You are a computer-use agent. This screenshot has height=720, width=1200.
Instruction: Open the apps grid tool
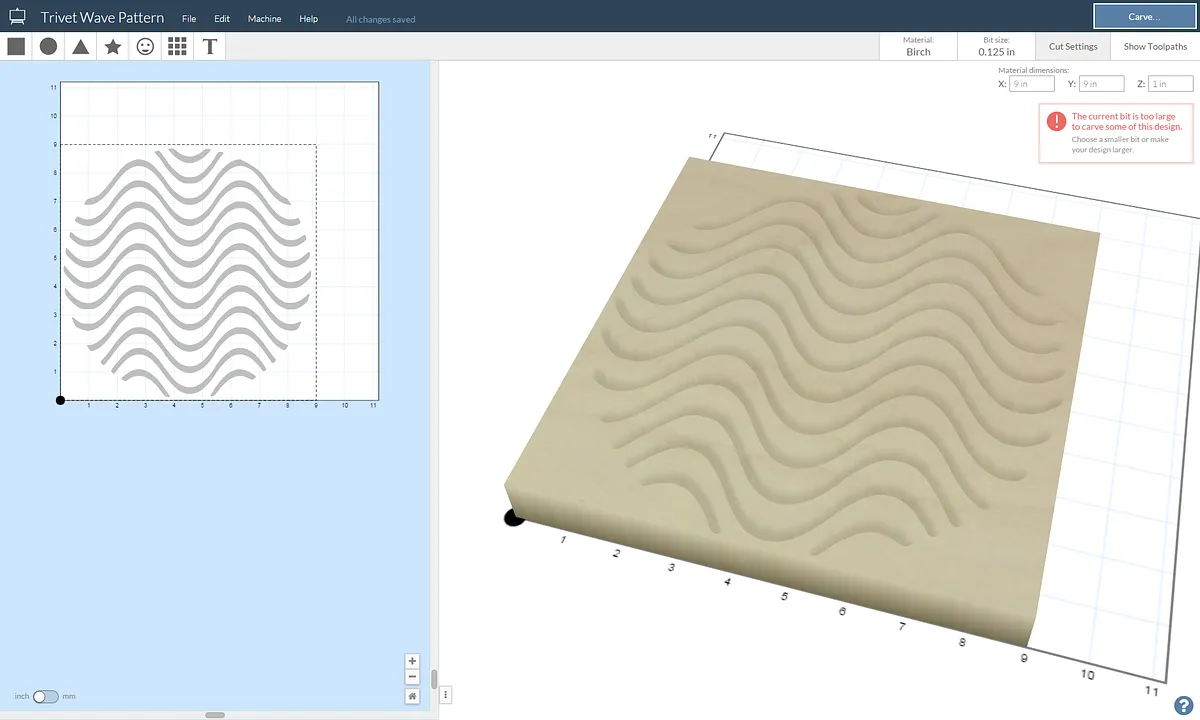pyautogui.click(x=177, y=46)
